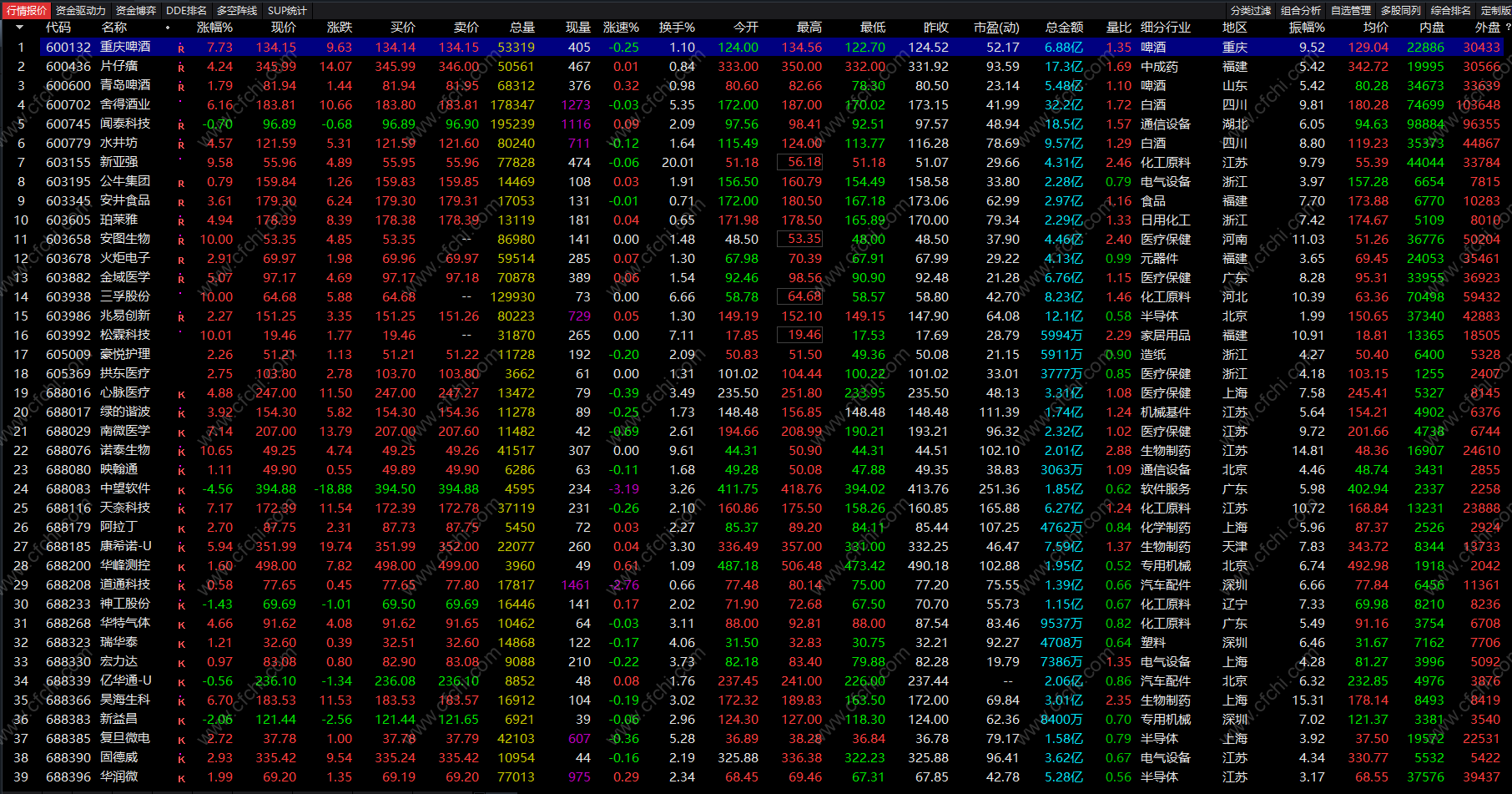Click the 振幅% column header
Viewport: 1512px width, 794px height.
(1307, 28)
